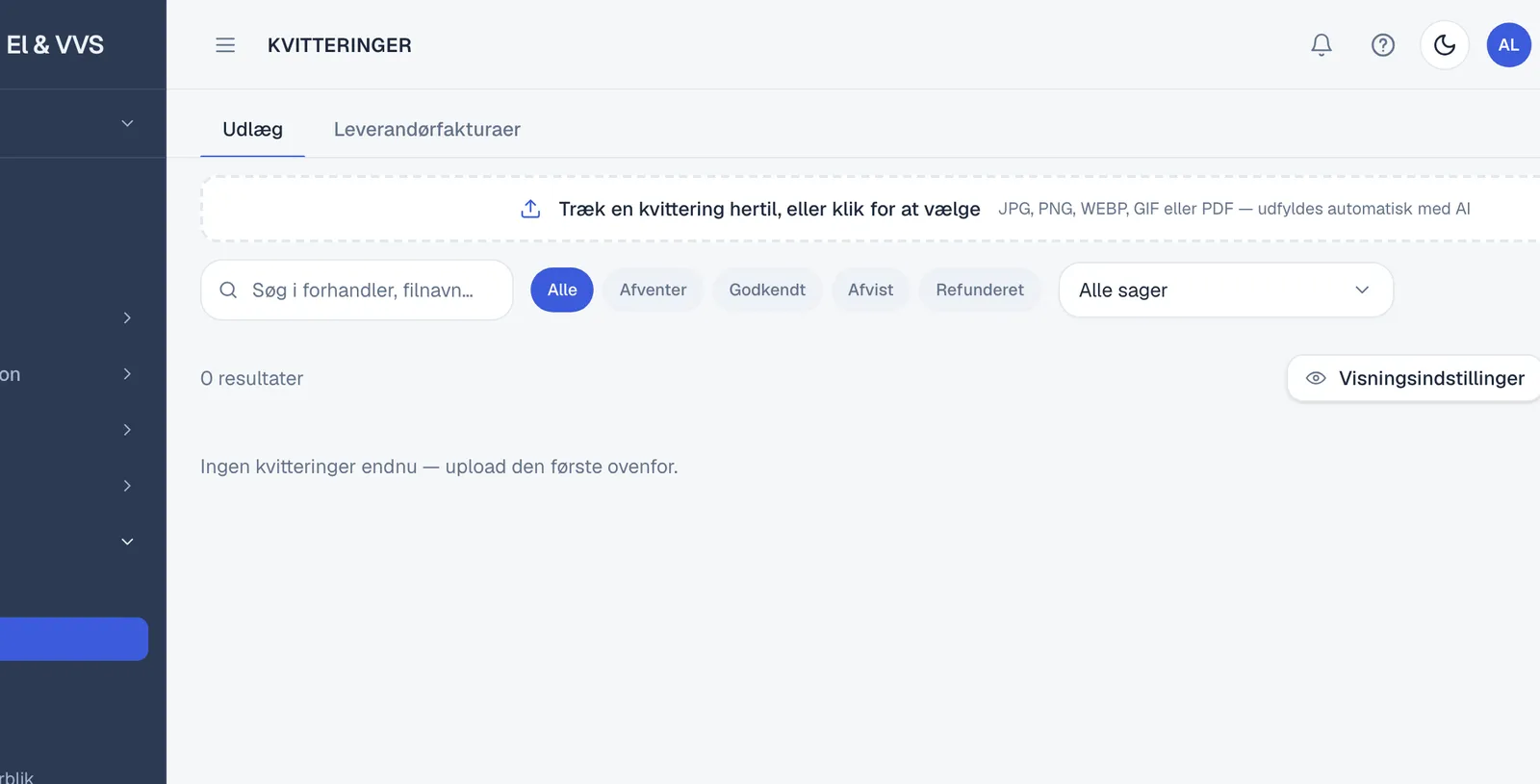Click the JPG, PNG, WEBP, GIF eller PDF hint text
1540x784 pixels.
1234,209
